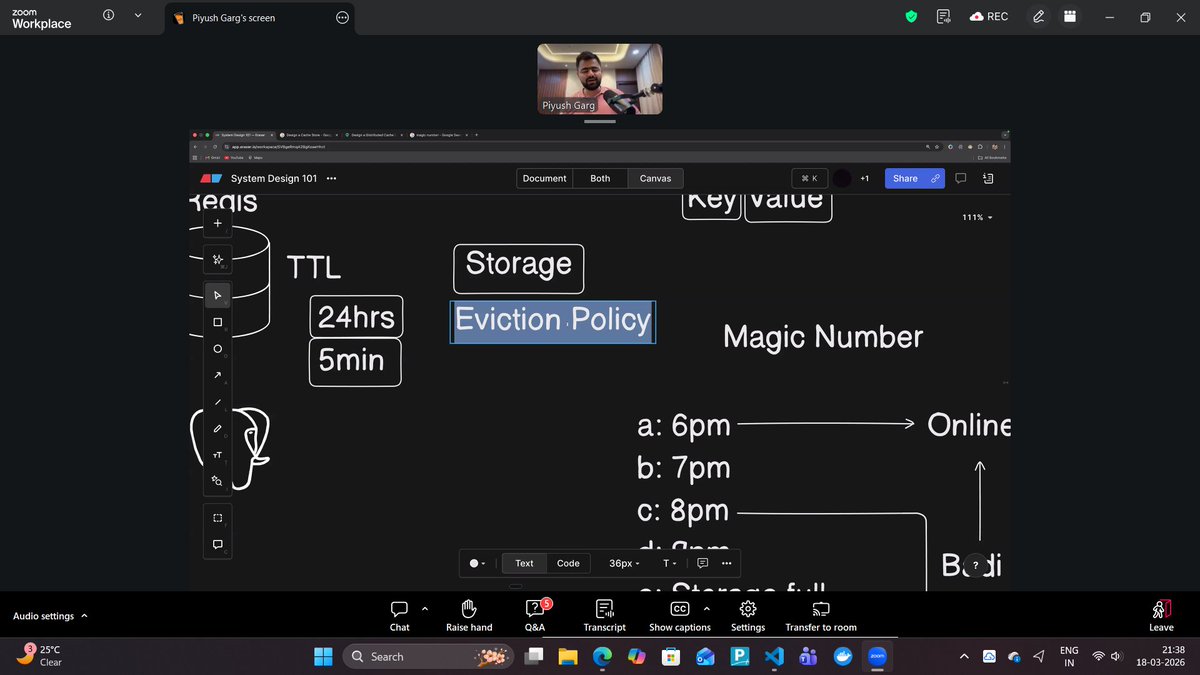Add comment from text formatting bar
The image size is (1200, 675).
[702, 563]
